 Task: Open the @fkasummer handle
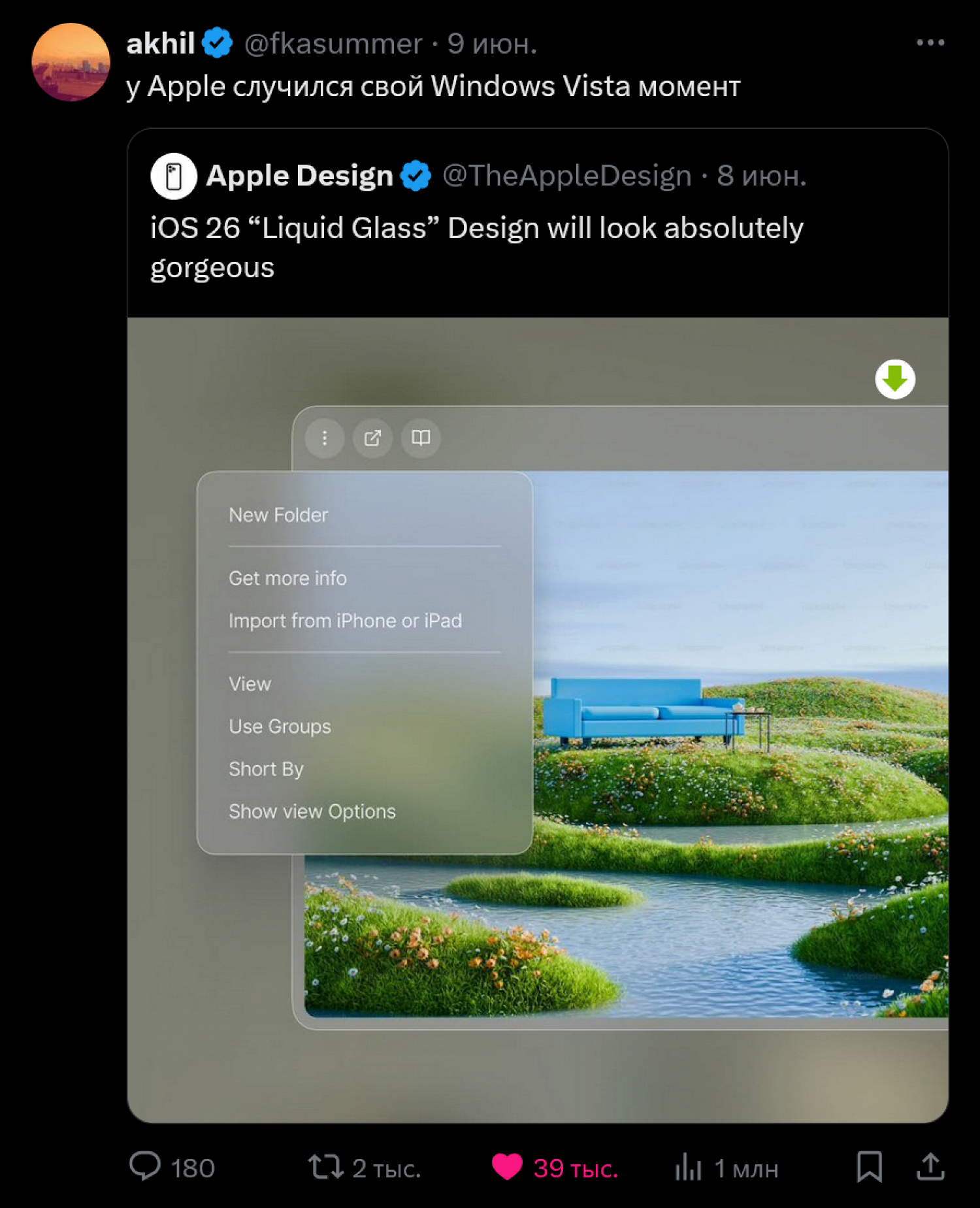coord(333,44)
